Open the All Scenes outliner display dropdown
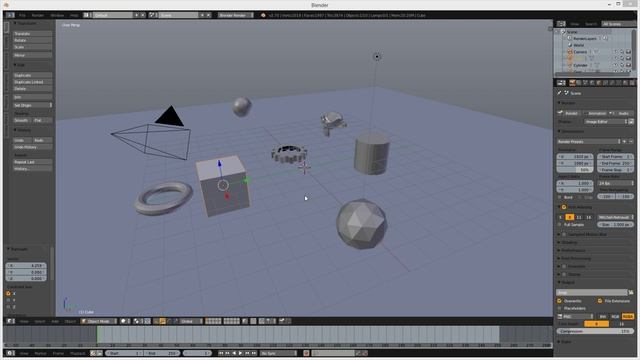This screenshot has height=360, width=640. (x=618, y=24)
